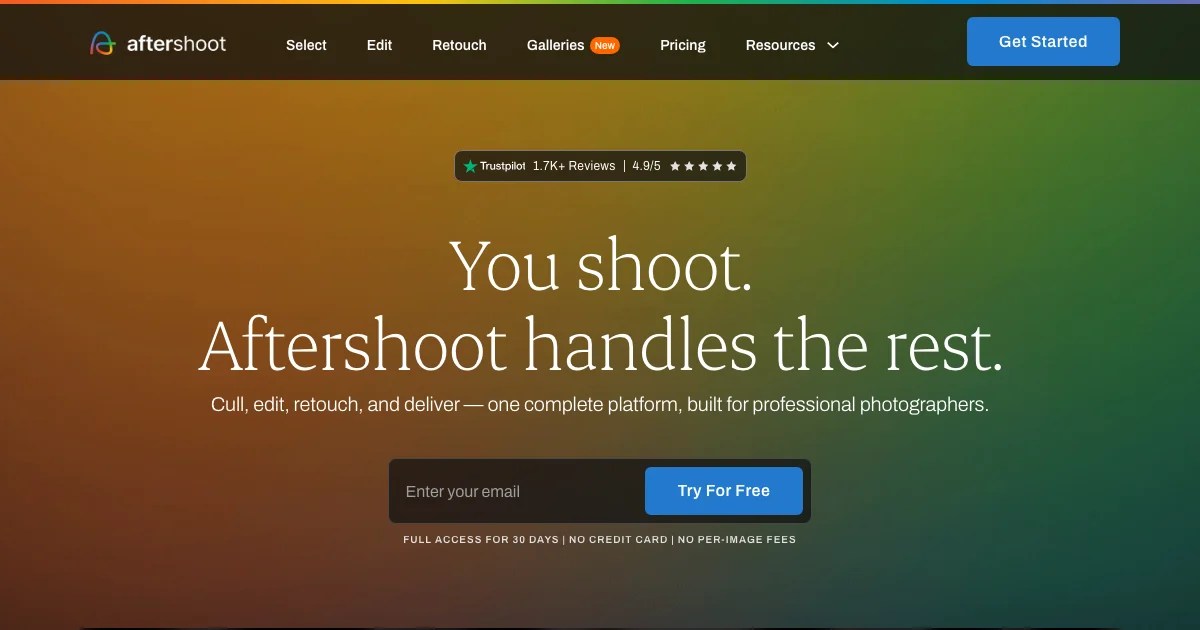Focus the Enter your email field

point(517,491)
